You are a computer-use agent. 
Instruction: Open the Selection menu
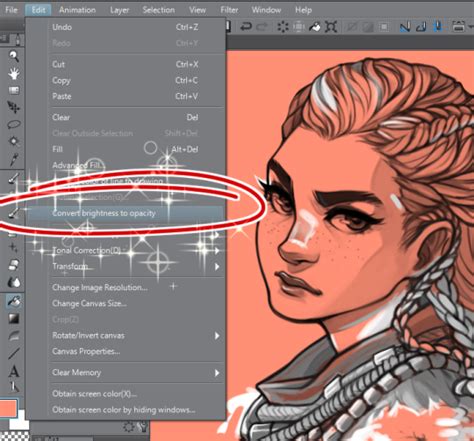coord(159,10)
